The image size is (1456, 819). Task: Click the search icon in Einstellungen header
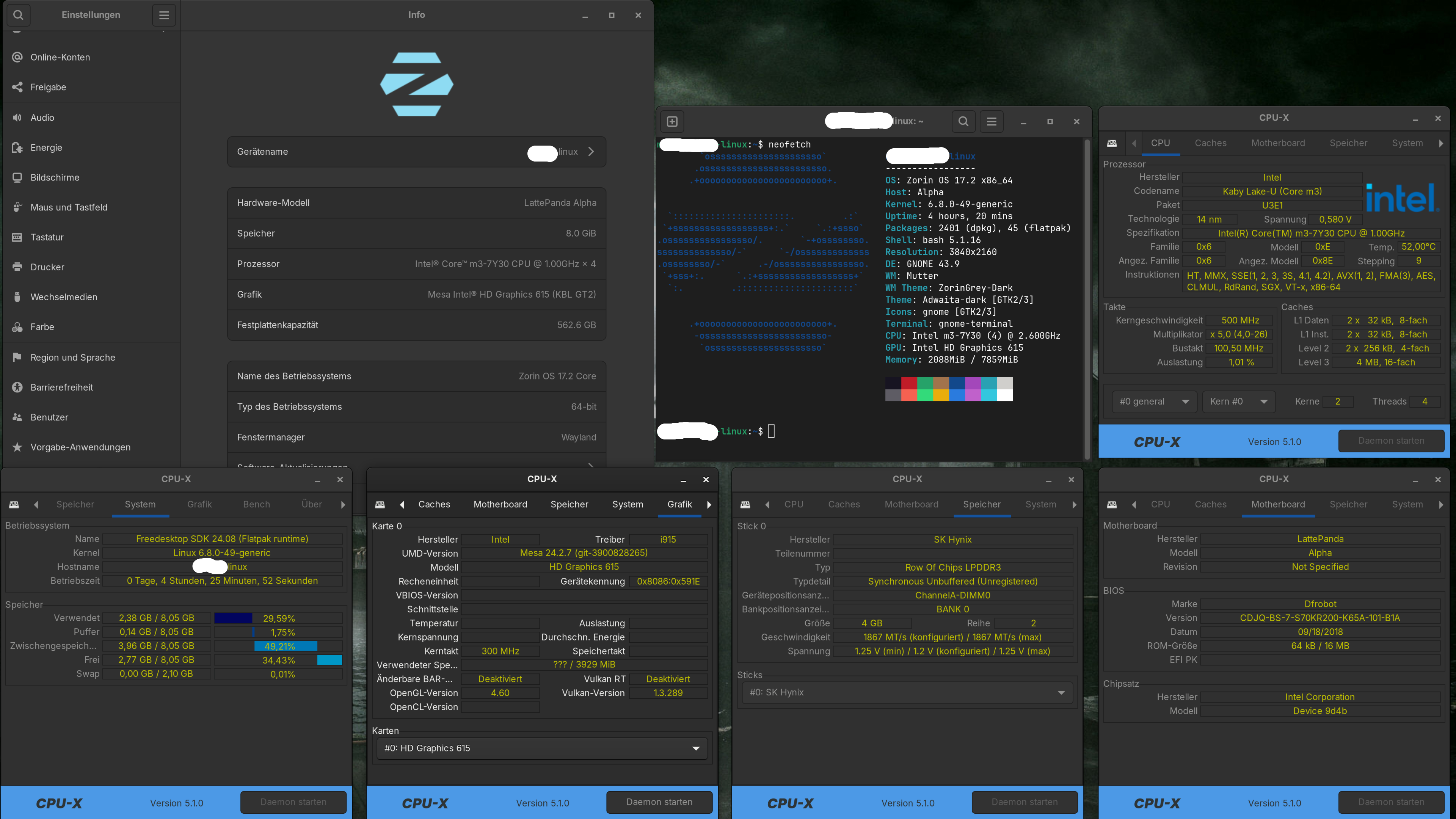18,15
